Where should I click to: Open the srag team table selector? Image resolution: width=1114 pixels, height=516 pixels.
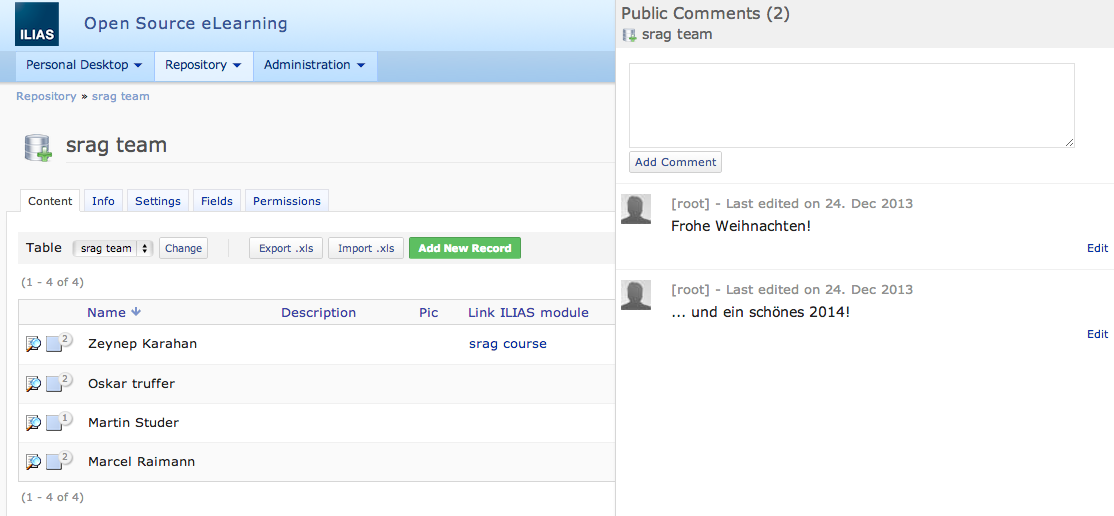pos(112,248)
